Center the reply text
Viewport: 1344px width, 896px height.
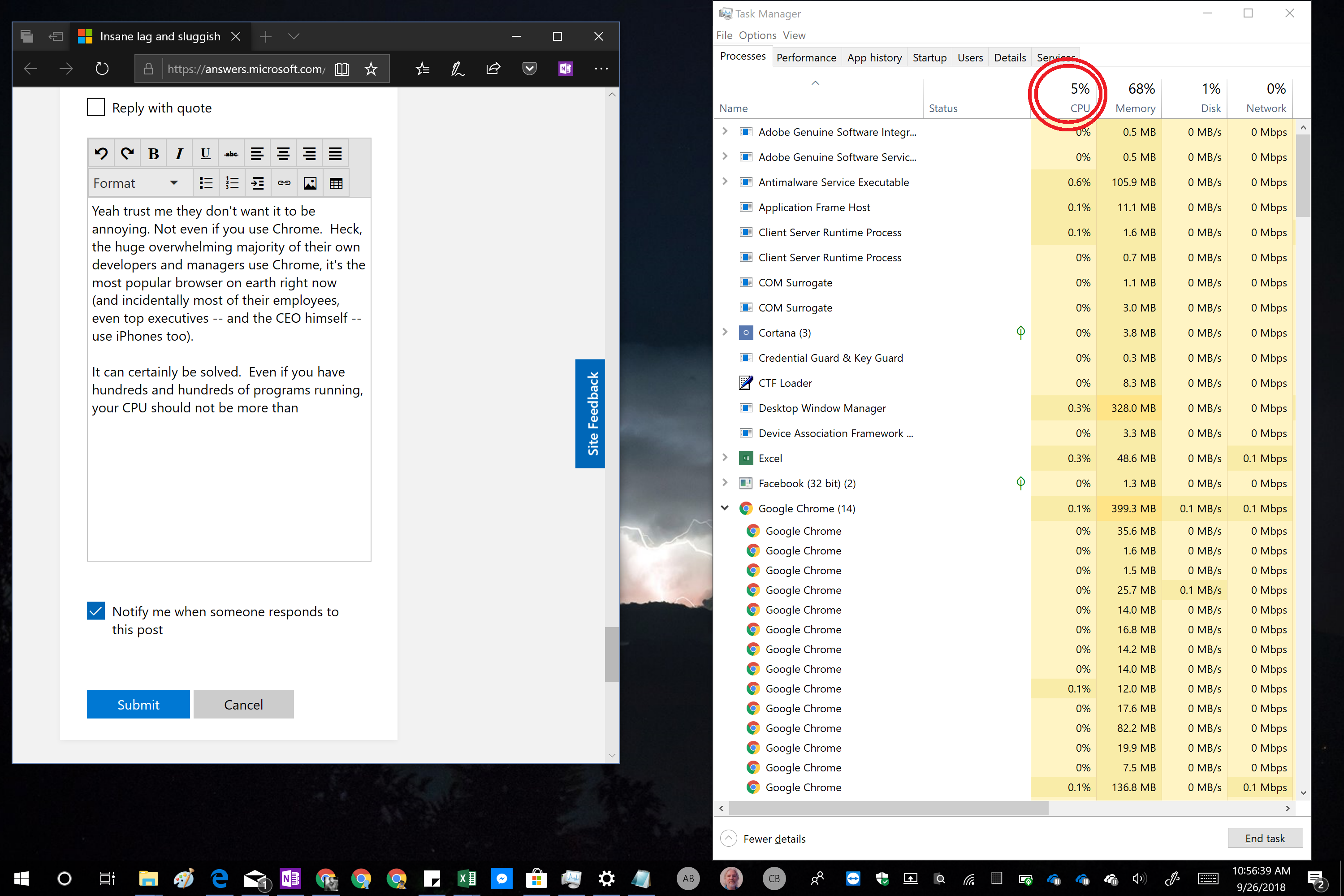283,153
